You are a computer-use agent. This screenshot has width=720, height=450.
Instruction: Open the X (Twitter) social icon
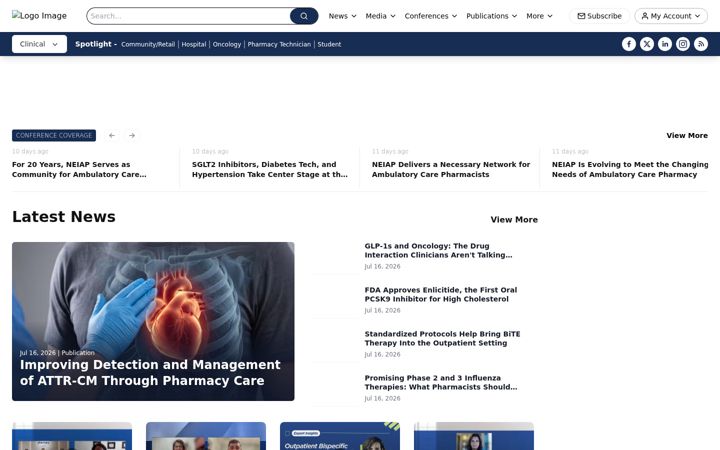(x=647, y=44)
